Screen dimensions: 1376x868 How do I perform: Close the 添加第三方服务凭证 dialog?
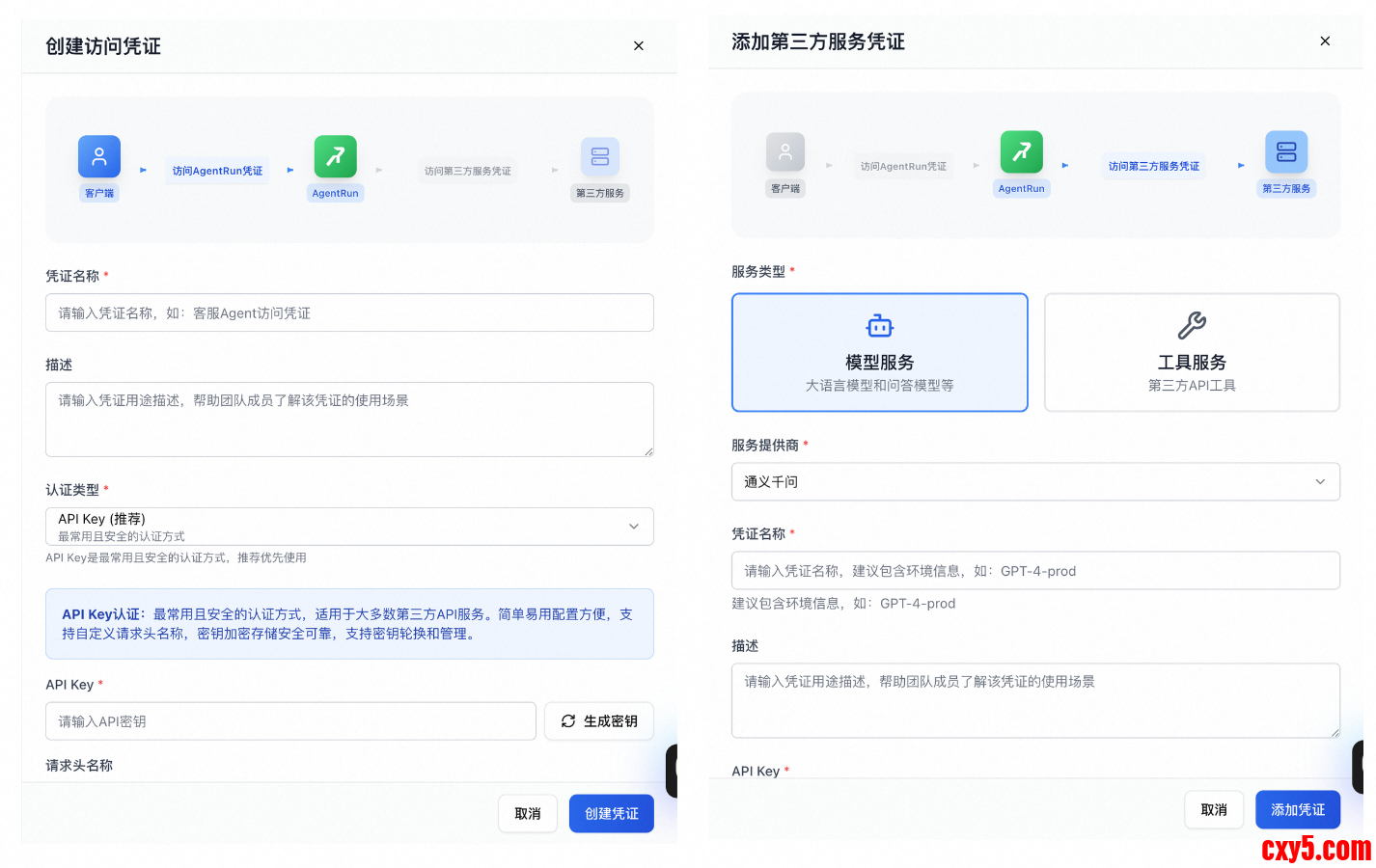(1325, 41)
